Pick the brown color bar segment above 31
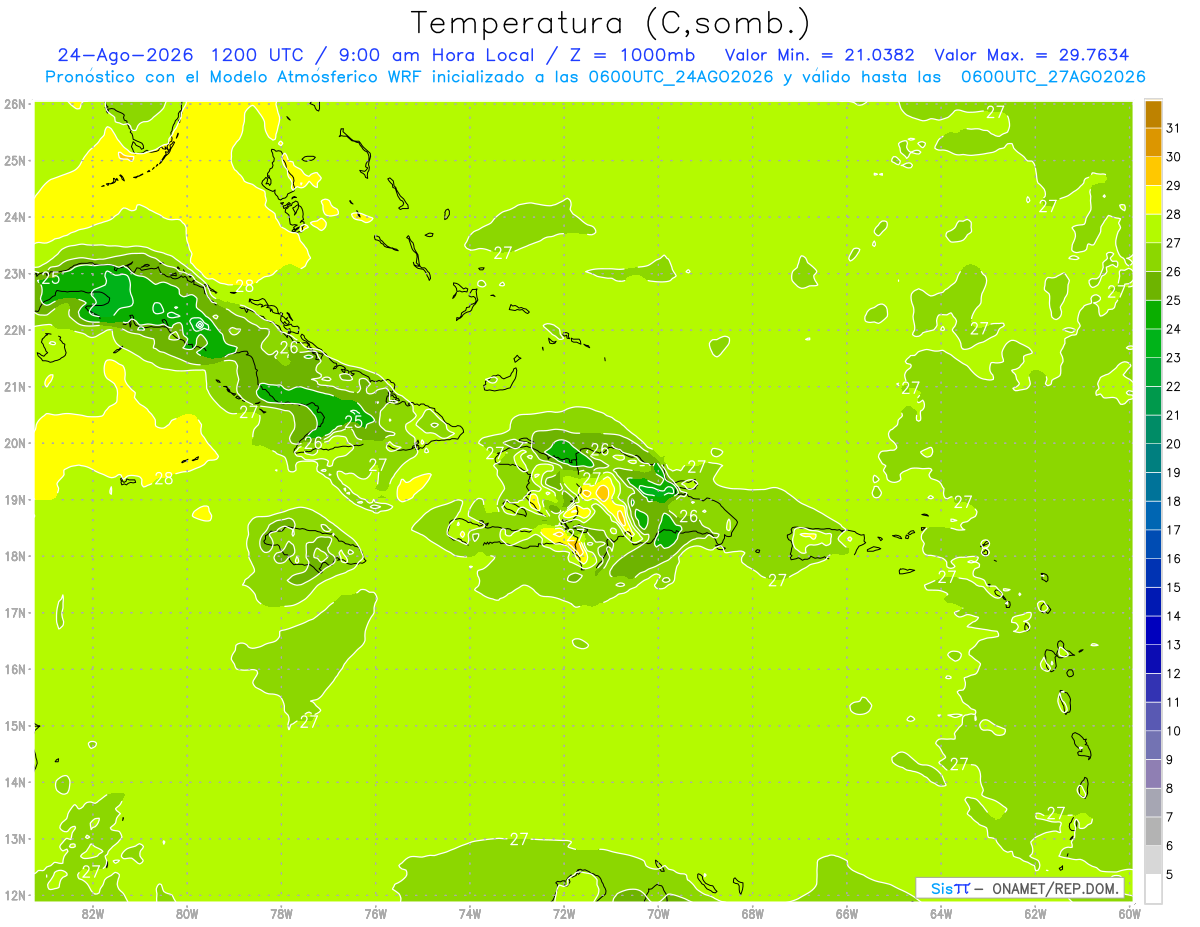 coord(1153,115)
